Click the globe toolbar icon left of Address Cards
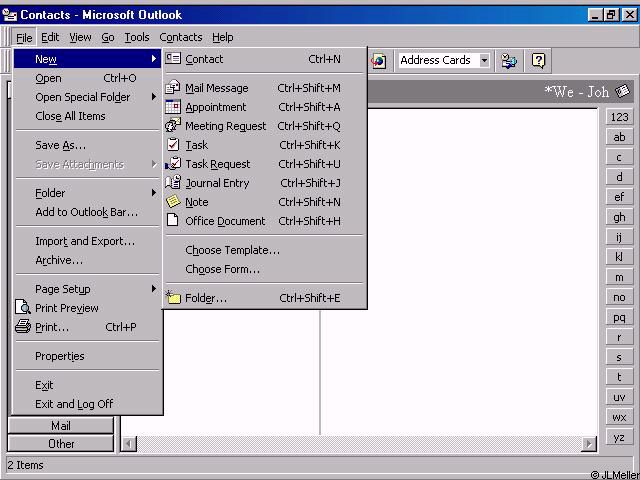The image size is (640, 480). pyautogui.click(x=378, y=61)
